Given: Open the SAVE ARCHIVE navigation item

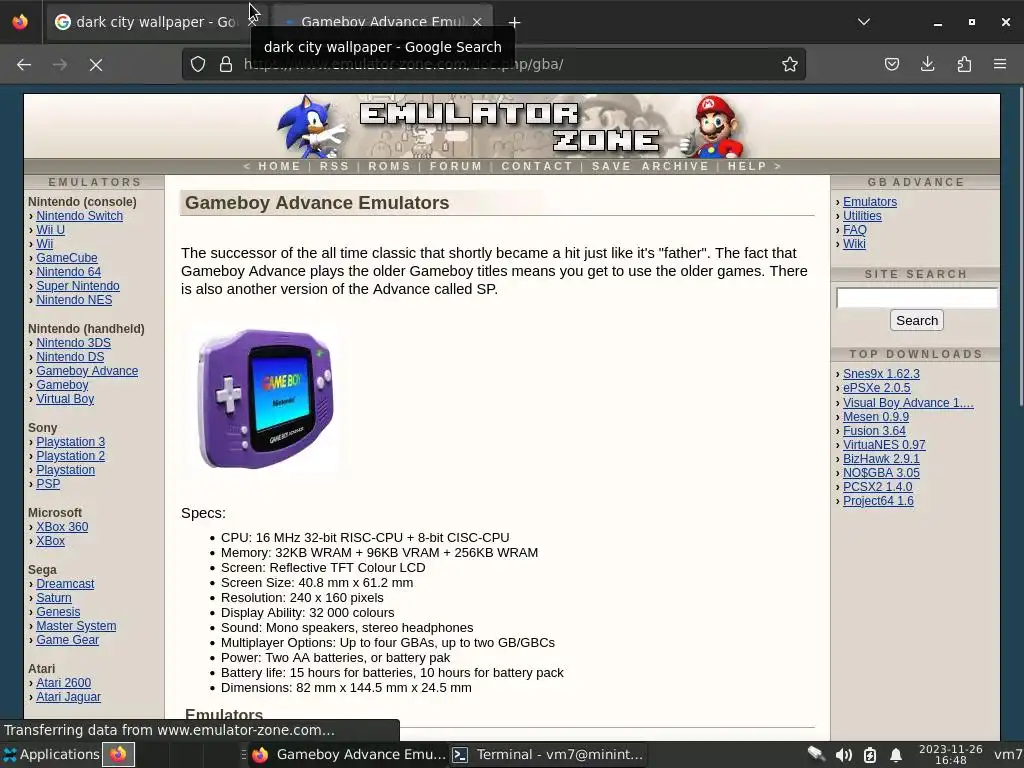Looking at the screenshot, I should [650, 166].
